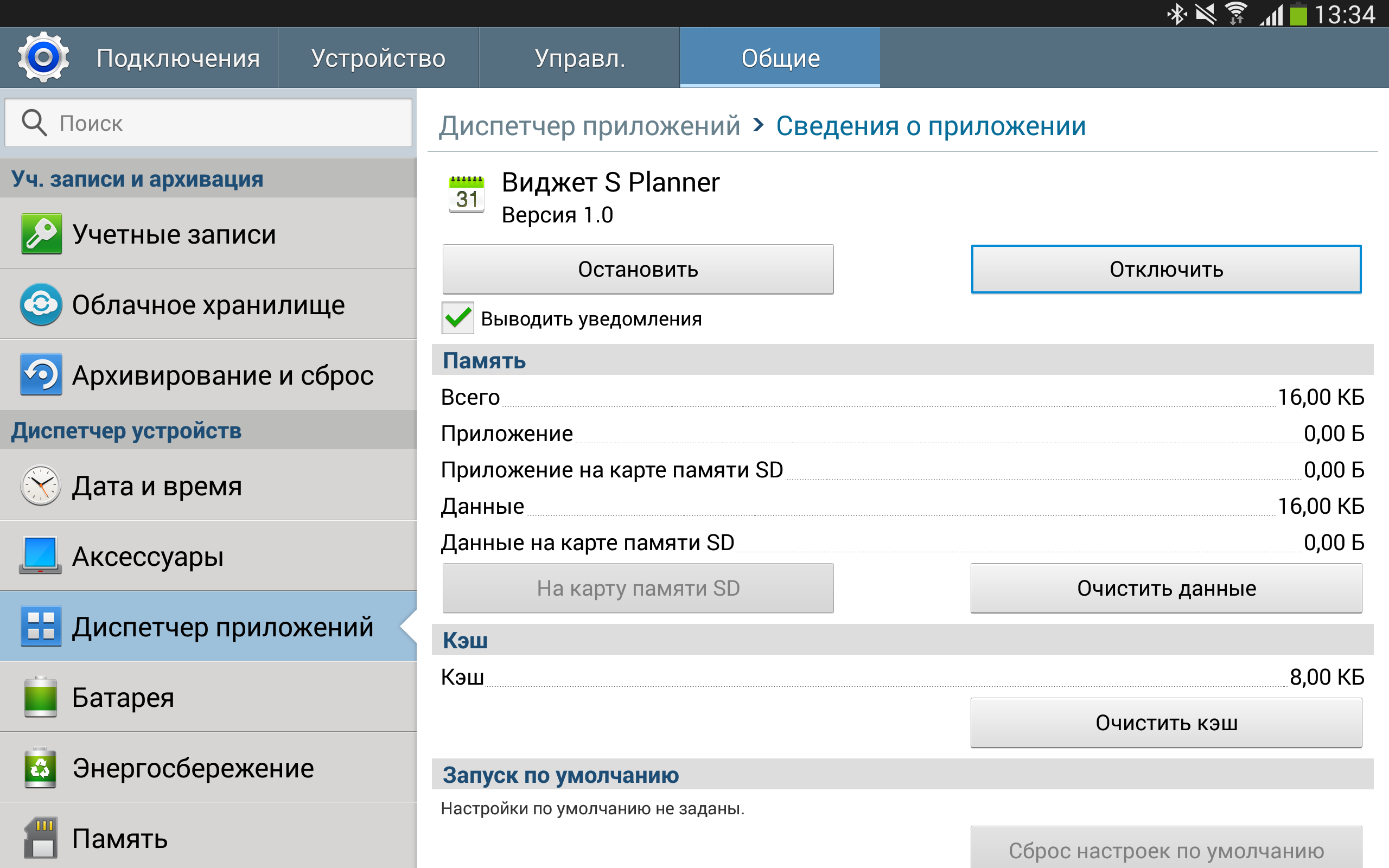Open Облачное хранилище cloud icon
Screen dimensions: 1389x868
click(x=41, y=304)
